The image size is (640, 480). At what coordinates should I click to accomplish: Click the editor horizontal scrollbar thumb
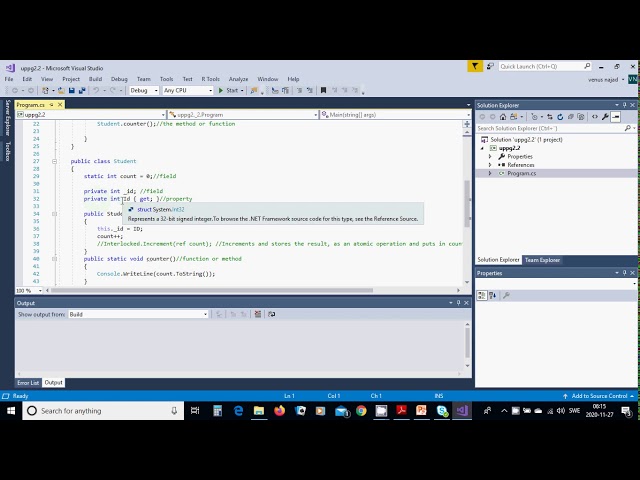pos(211,291)
